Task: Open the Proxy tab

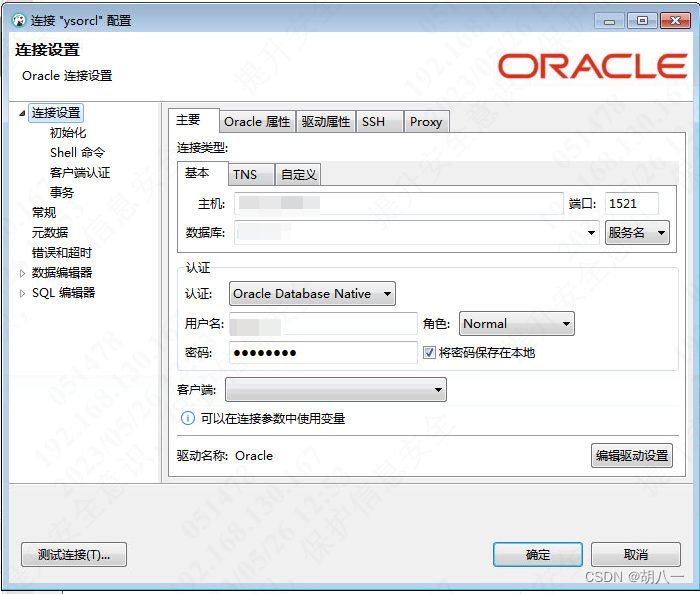Action: 426,121
